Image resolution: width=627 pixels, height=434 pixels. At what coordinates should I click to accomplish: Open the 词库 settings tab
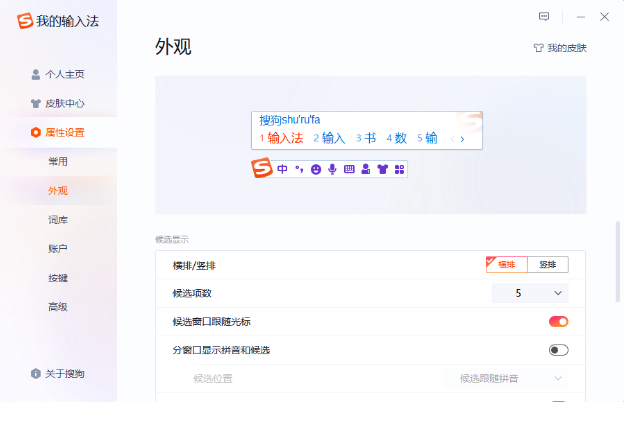click(x=58, y=220)
